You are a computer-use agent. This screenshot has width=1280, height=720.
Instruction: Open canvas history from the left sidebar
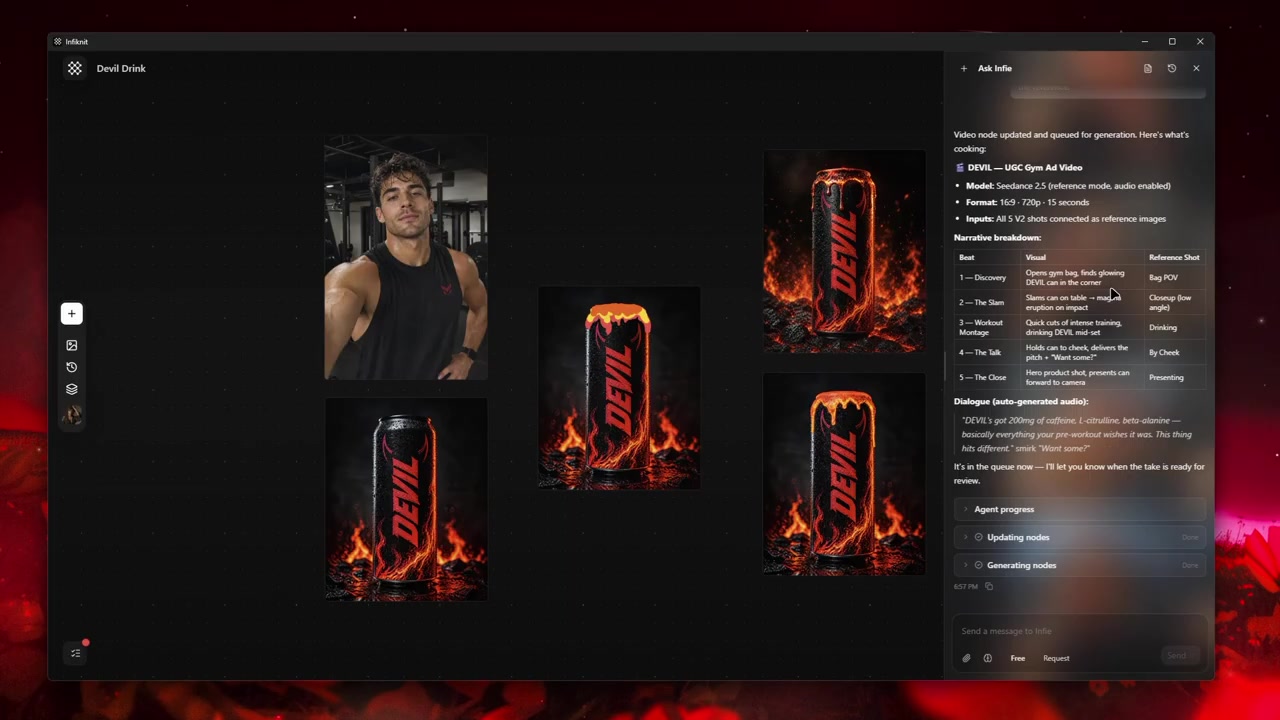coord(72,367)
